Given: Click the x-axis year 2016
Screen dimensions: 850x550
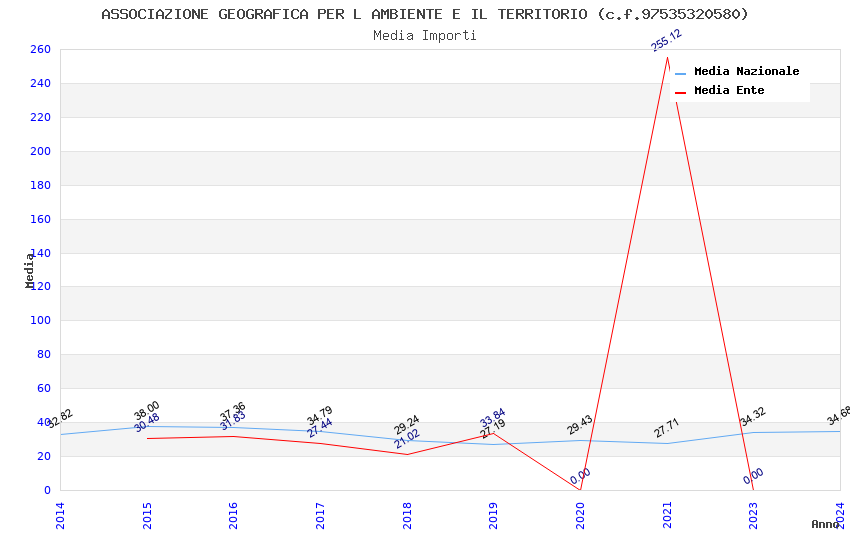Looking at the screenshot, I should pos(233,515).
